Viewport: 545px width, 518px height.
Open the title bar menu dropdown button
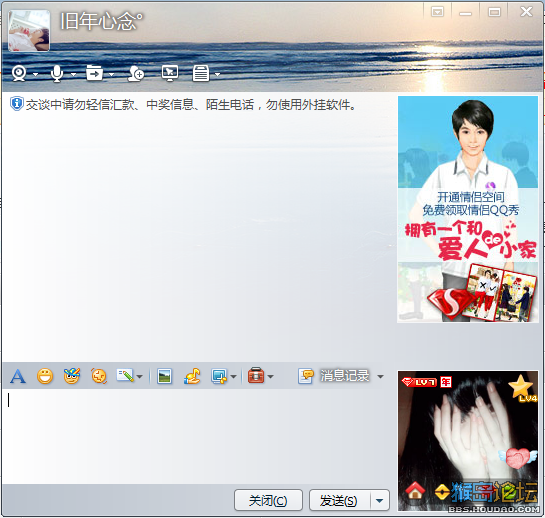pyautogui.click(x=437, y=12)
